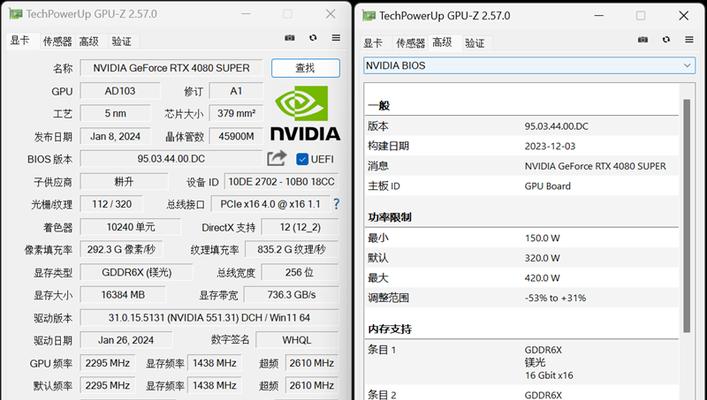Open the hamburger menu in right GPU-Z window
Screen dimensions: 707x400
[x=689, y=40]
